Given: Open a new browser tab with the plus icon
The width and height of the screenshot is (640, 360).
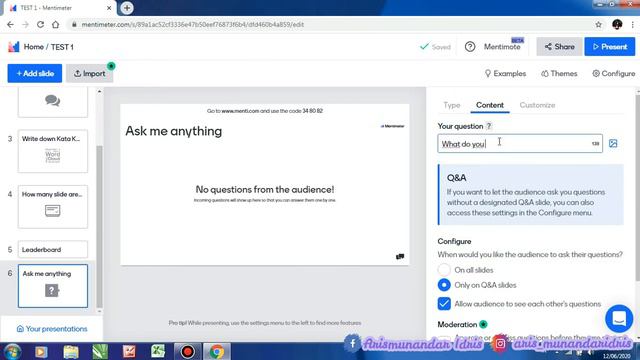Looking at the screenshot, I should click(127, 8).
